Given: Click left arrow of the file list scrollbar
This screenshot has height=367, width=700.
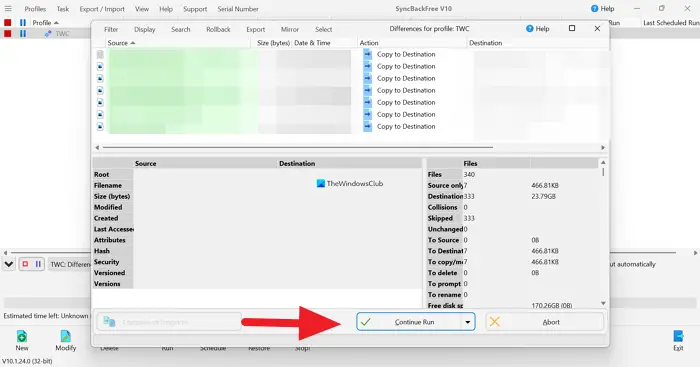Looking at the screenshot, I should [x=97, y=147].
